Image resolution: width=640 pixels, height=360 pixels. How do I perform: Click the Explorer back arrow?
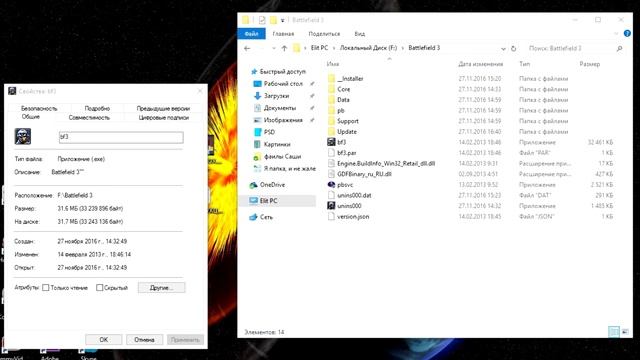pyautogui.click(x=247, y=48)
